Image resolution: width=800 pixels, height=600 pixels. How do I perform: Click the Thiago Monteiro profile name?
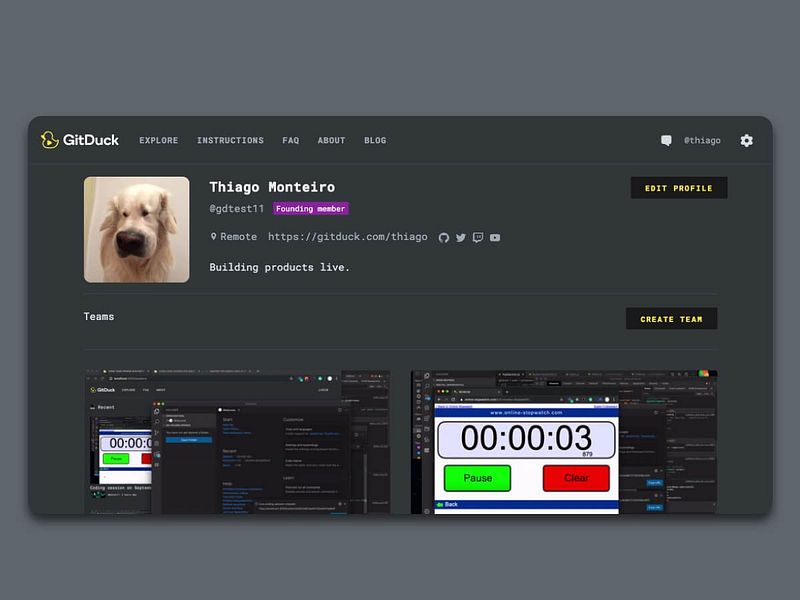[x=272, y=187]
